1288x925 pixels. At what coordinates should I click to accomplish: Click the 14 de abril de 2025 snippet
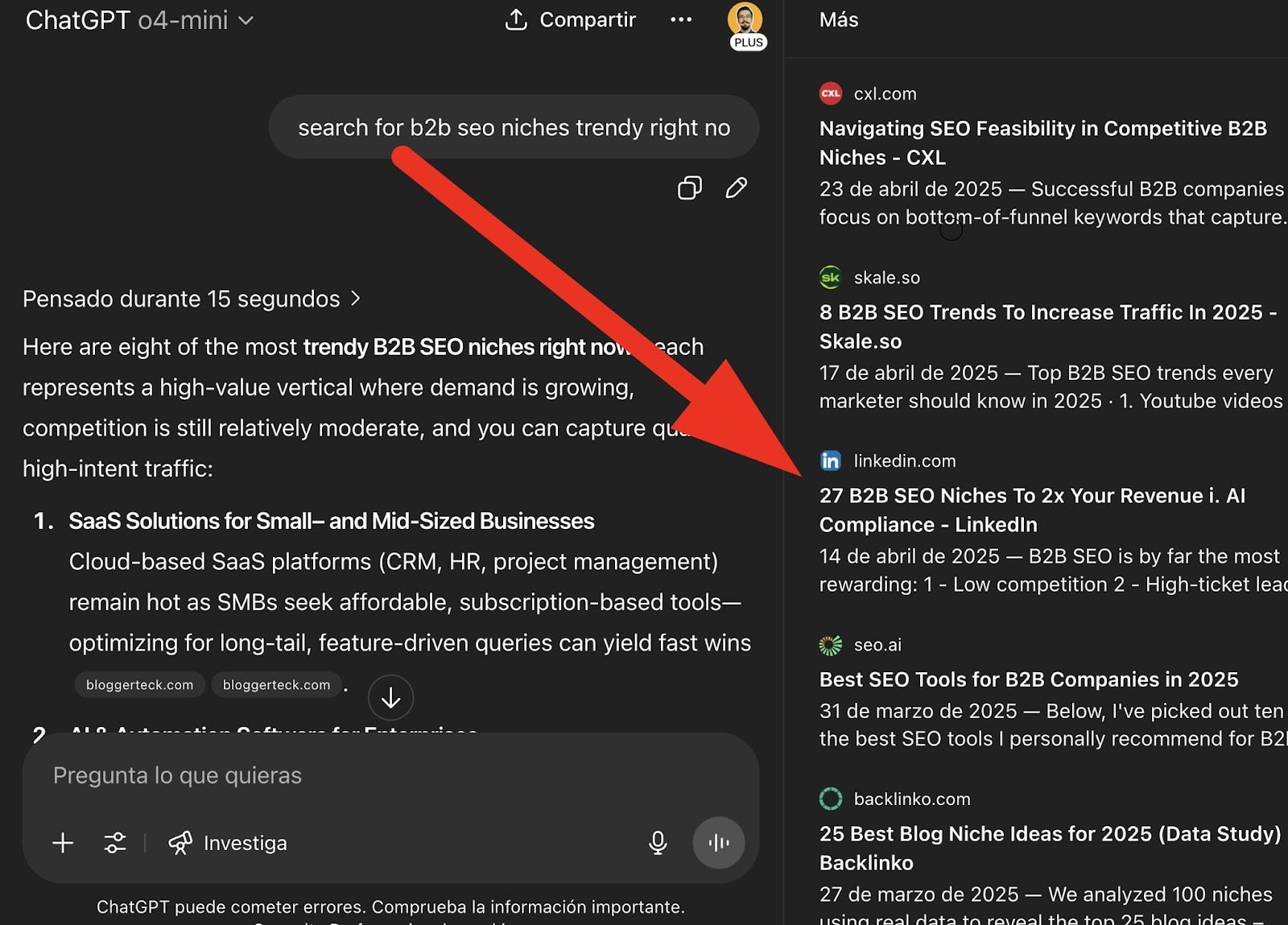(x=1053, y=570)
